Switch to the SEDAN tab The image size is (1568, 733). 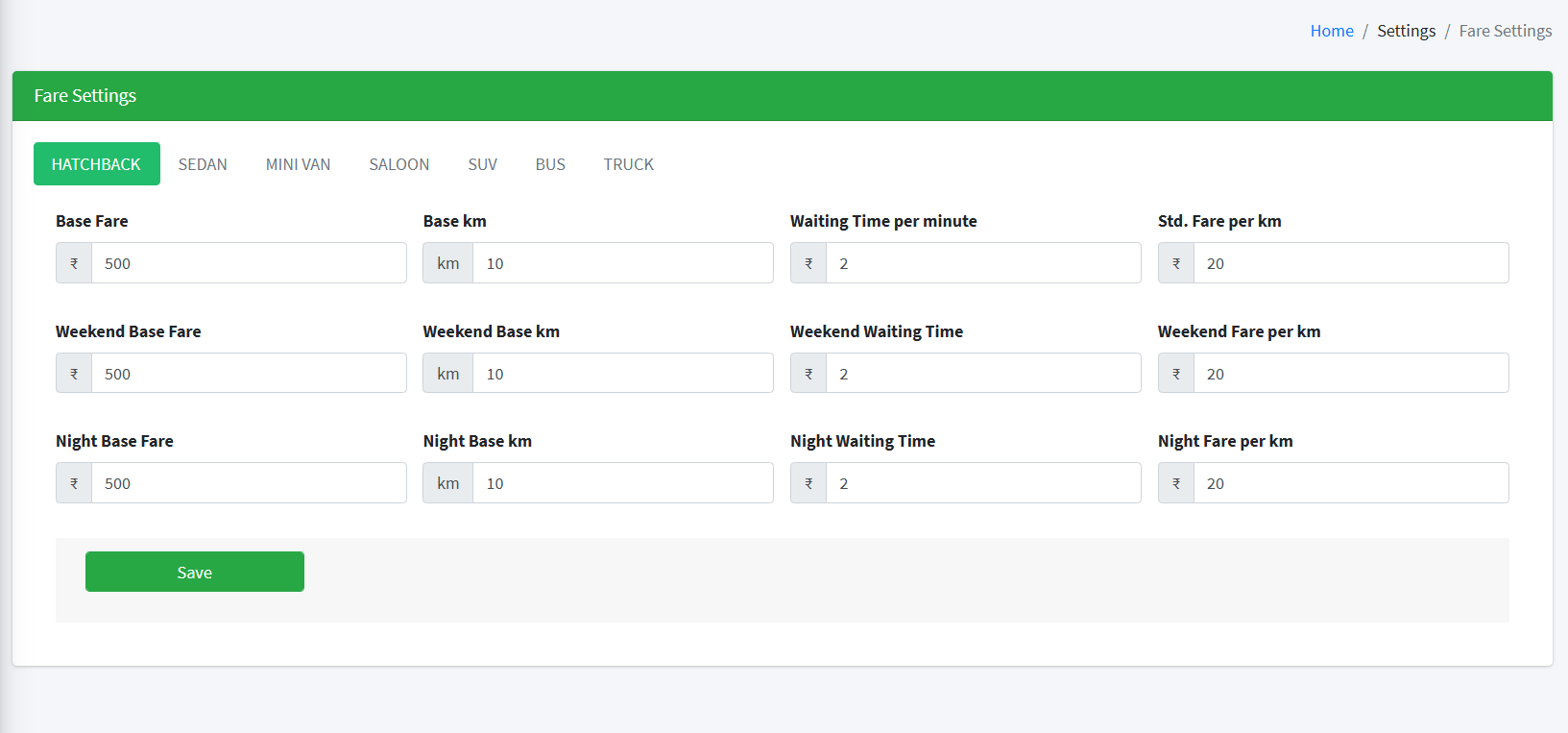tap(203, 164)
